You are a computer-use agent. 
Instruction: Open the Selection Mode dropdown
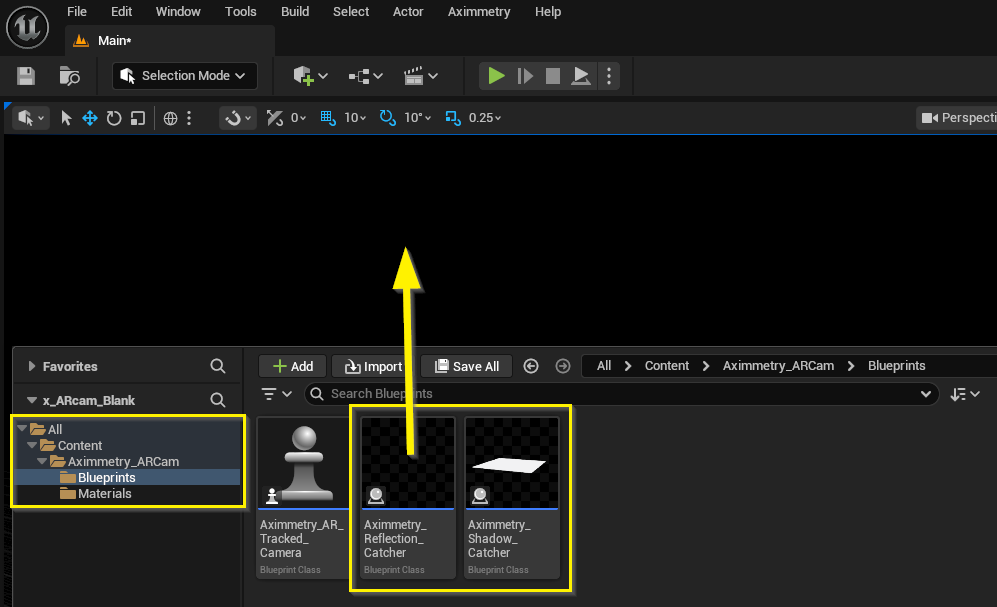pos(185,76)
